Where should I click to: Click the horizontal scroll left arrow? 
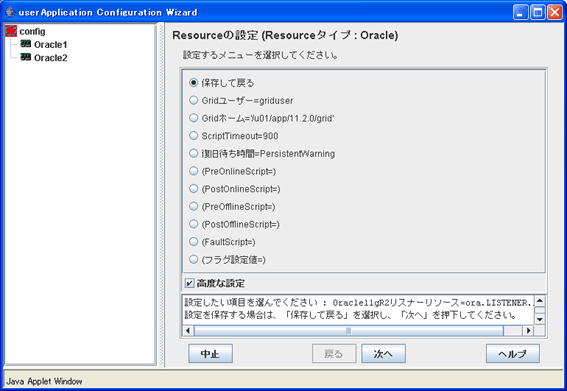pos(188,330)
